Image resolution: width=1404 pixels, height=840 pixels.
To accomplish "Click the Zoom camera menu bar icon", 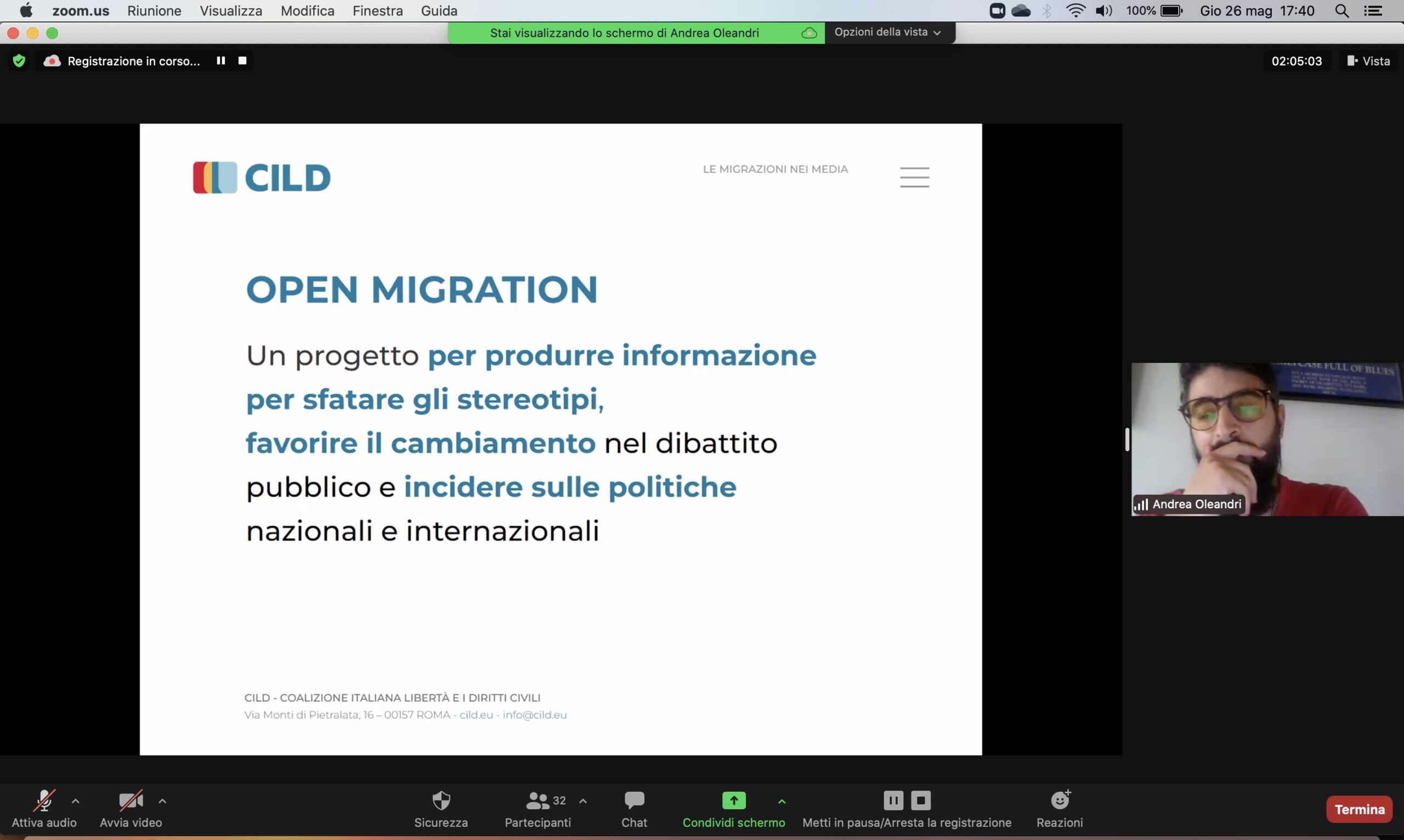I will click(997, 11).
